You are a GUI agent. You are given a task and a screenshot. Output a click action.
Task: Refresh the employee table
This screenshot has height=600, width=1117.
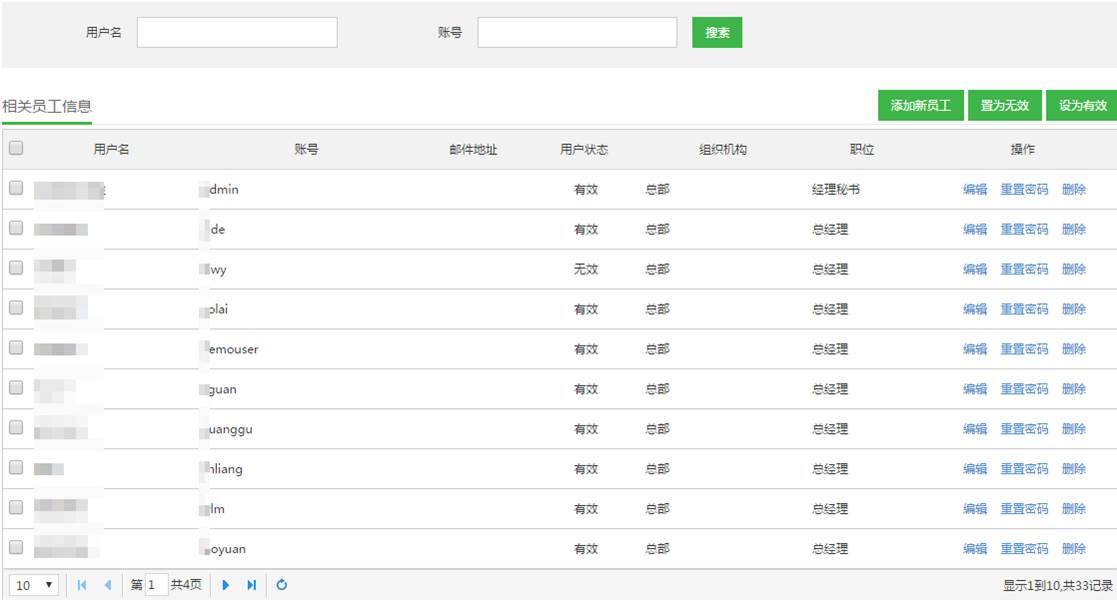(x=282, y=585)
